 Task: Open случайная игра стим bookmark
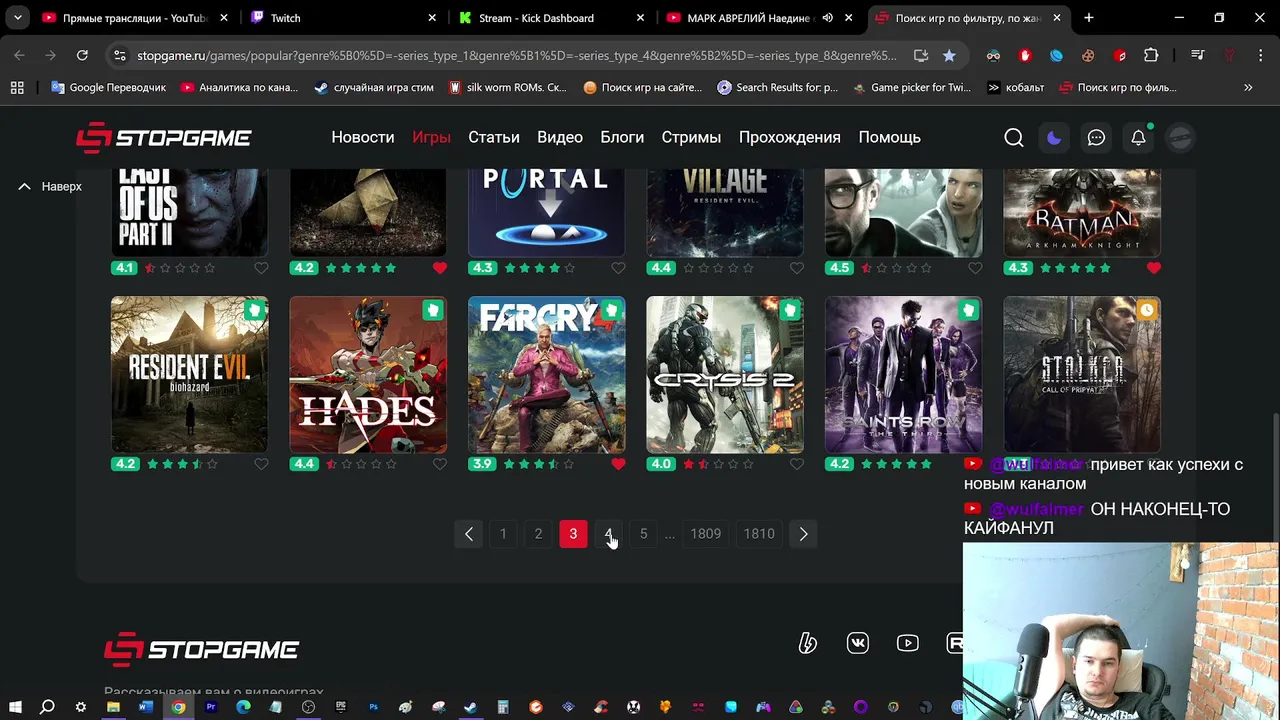pos(374,88)
